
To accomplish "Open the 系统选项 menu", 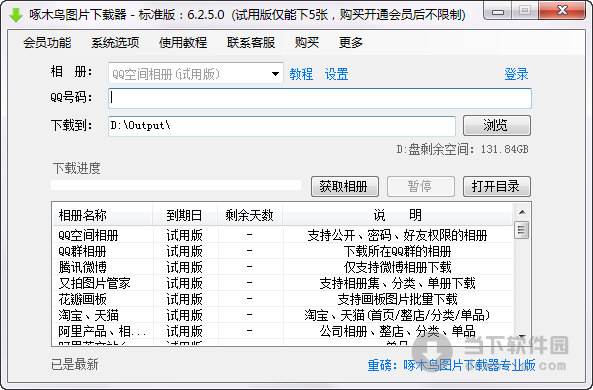I will 115,42.
